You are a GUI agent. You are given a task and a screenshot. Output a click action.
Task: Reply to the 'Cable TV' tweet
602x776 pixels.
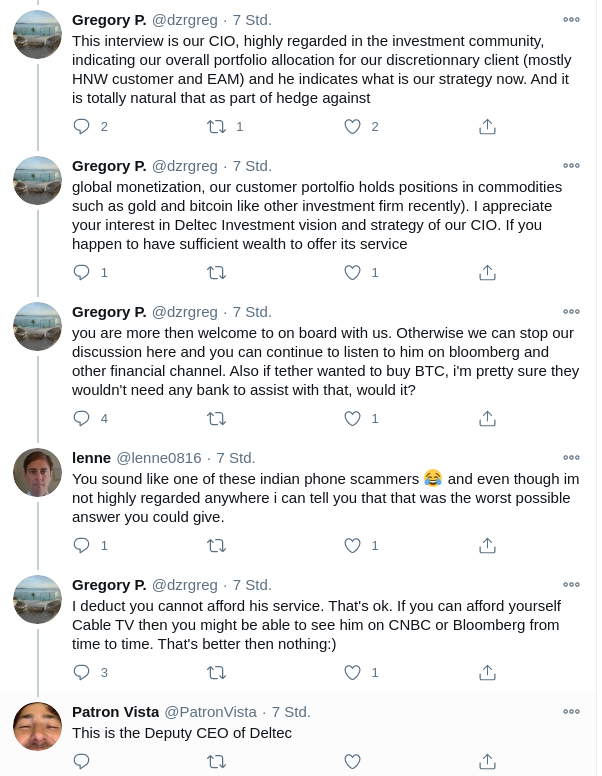click(82, 673)
